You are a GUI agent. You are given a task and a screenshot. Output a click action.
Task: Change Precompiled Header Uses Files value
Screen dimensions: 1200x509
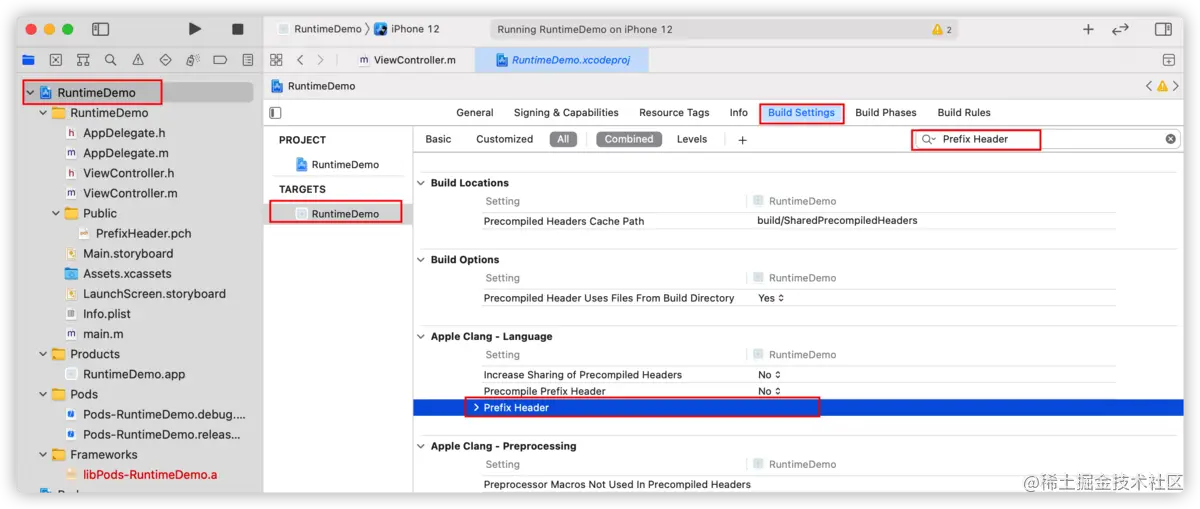pos(771,298)
